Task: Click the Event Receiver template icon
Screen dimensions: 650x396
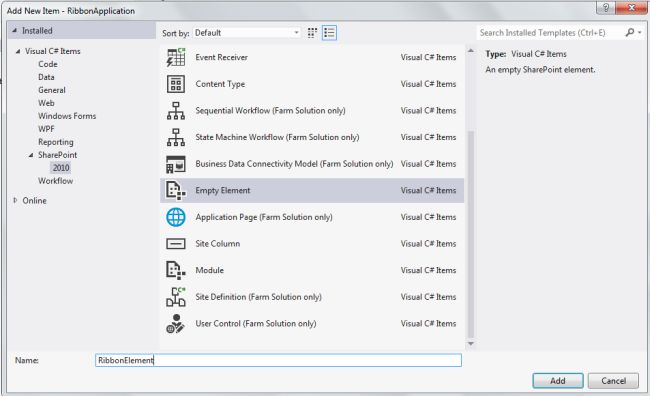Action: tap(176, 57)
